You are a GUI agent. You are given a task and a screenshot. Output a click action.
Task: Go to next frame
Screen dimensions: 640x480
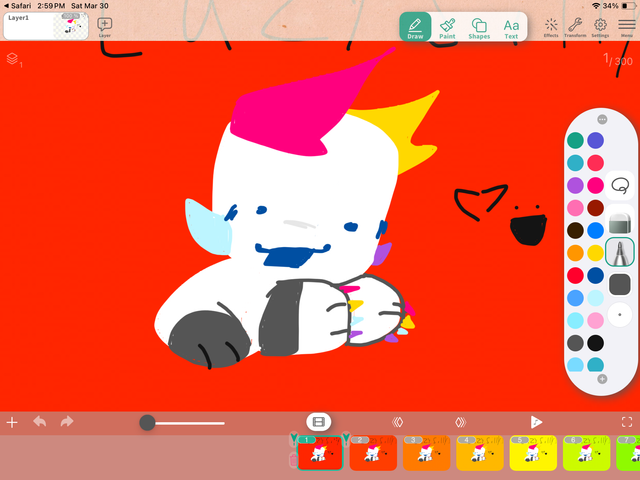[460, 422]
